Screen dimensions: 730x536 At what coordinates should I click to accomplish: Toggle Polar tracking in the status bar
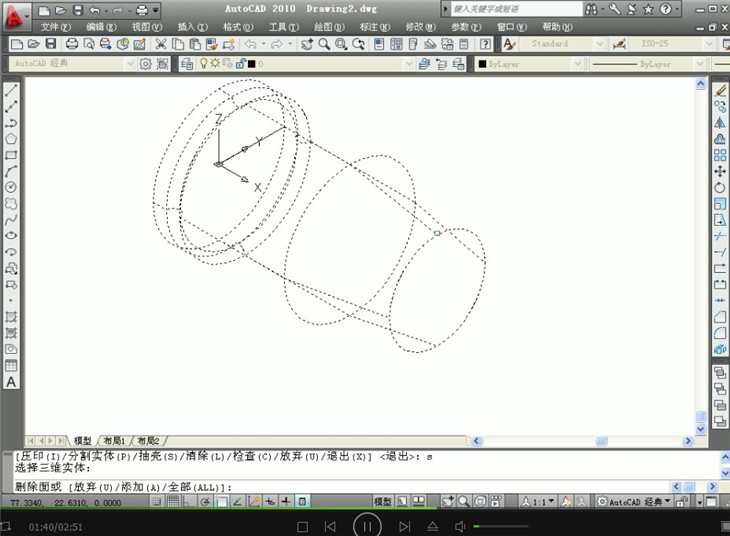pos(205,502)
